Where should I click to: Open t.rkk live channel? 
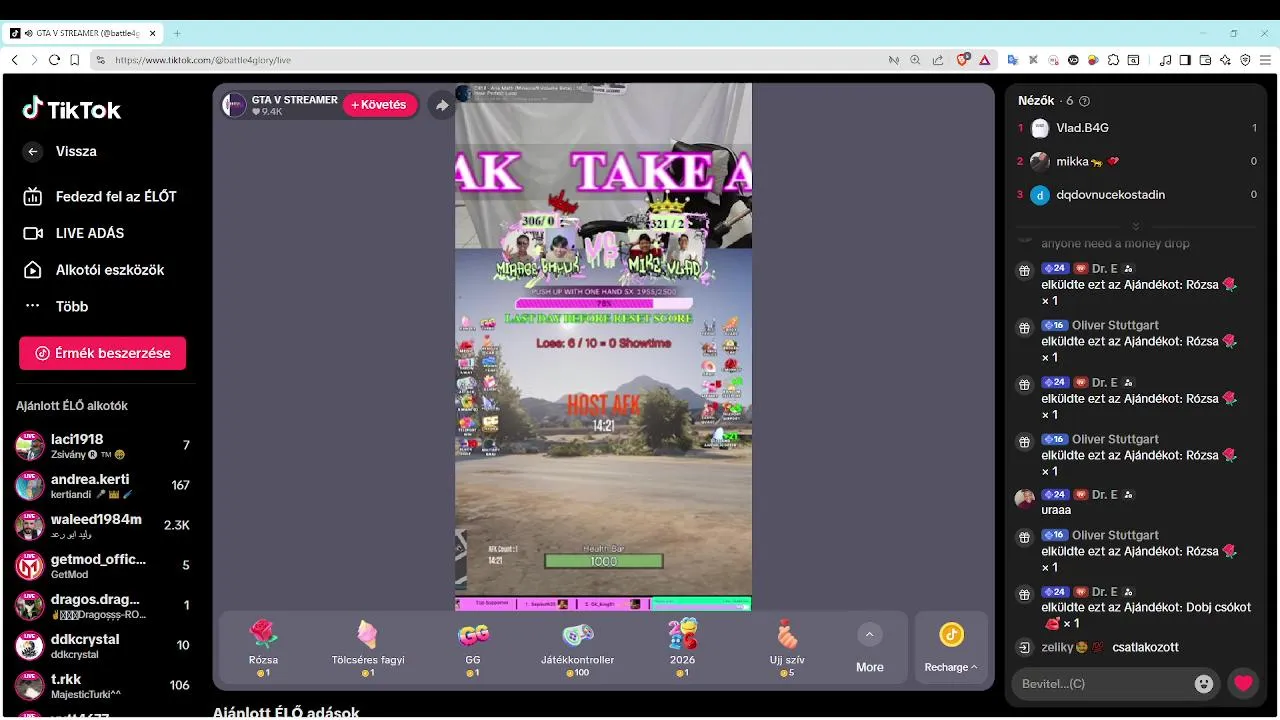102,686
